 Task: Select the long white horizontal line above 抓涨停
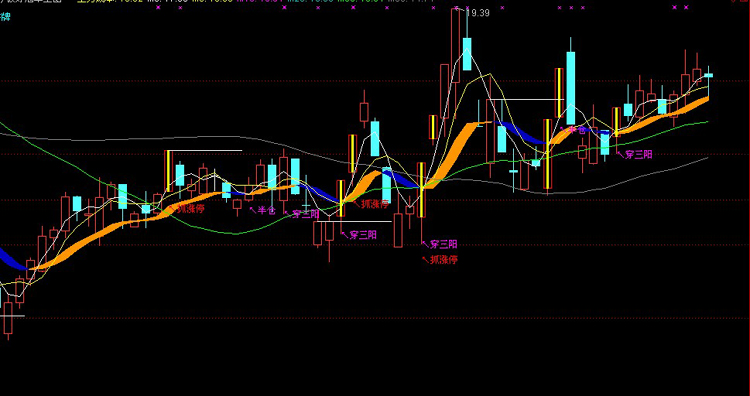205,151
